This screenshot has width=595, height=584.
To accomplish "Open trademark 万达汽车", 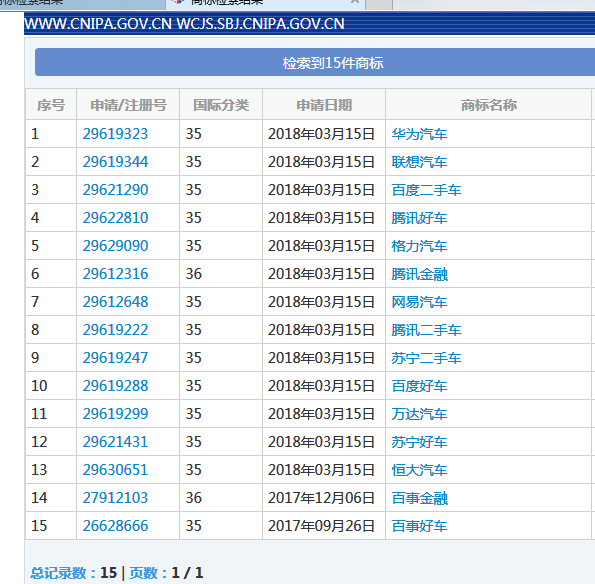I will 419,414.
